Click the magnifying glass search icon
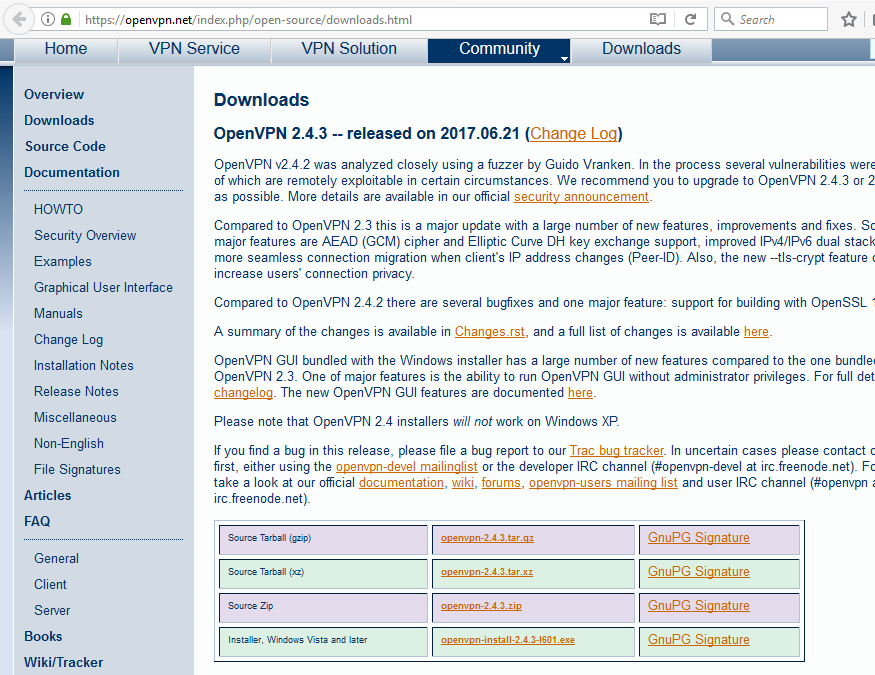The height and width of the screenshot is (675, 875). coord(727,19)
